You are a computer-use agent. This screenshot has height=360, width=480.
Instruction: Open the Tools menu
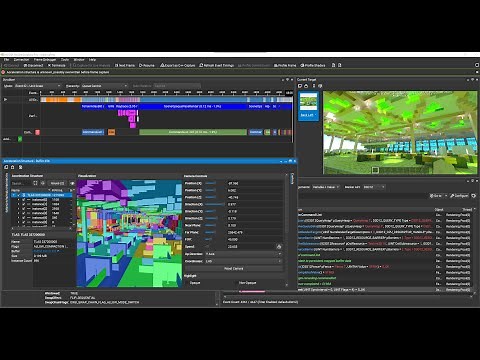[65, 60]
